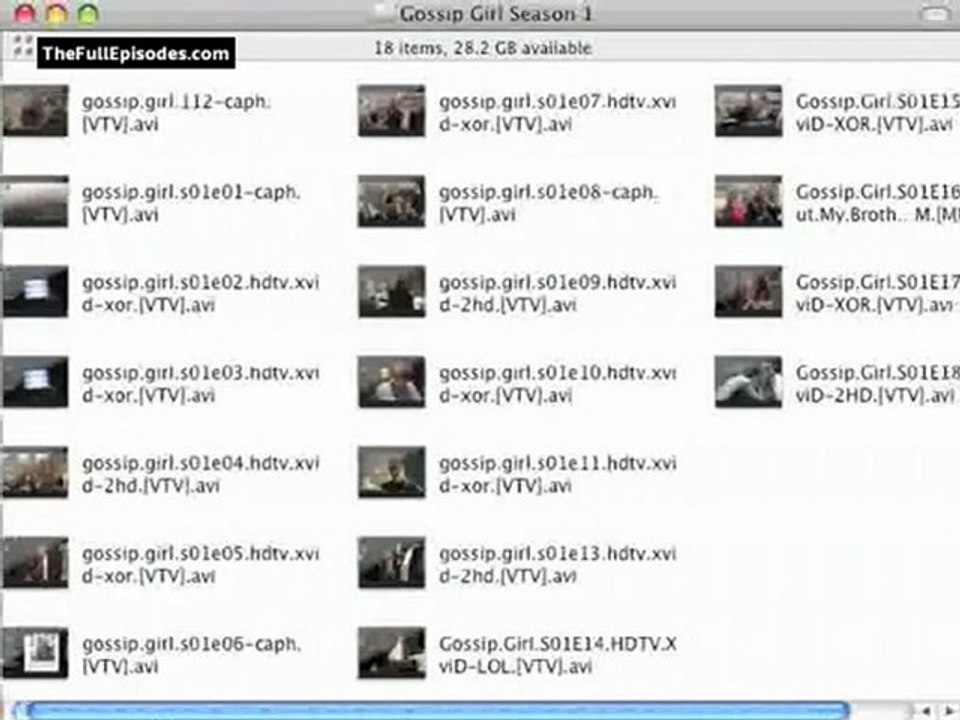Click the file name starting Gossip.Girl.S01E18

(x=877, y=384)
